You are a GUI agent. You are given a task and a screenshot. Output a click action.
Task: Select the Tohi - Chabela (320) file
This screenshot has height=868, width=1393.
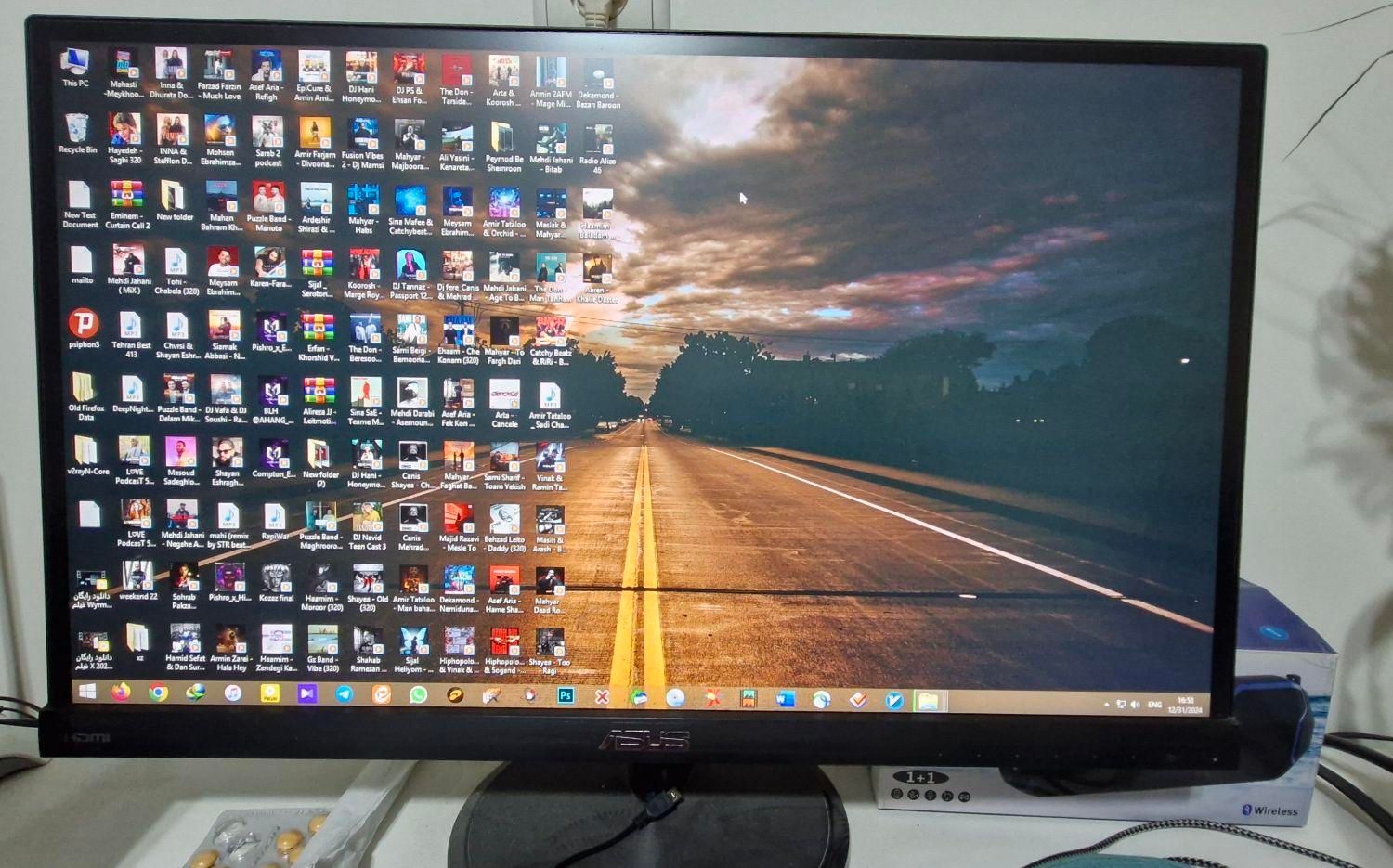point(176,271)
